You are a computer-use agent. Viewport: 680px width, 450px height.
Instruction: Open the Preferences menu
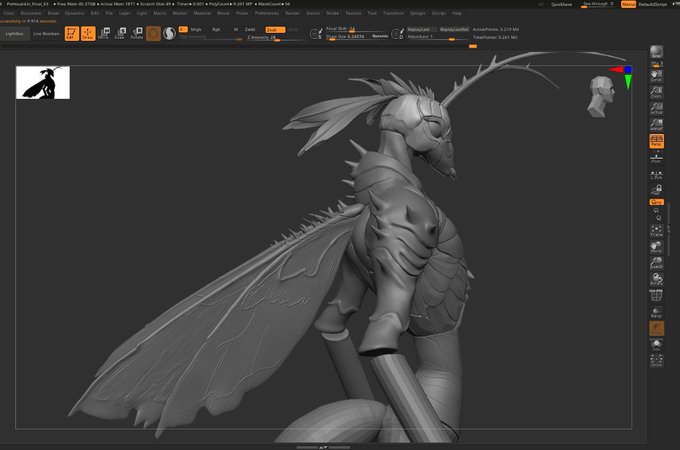pos(267,13)
